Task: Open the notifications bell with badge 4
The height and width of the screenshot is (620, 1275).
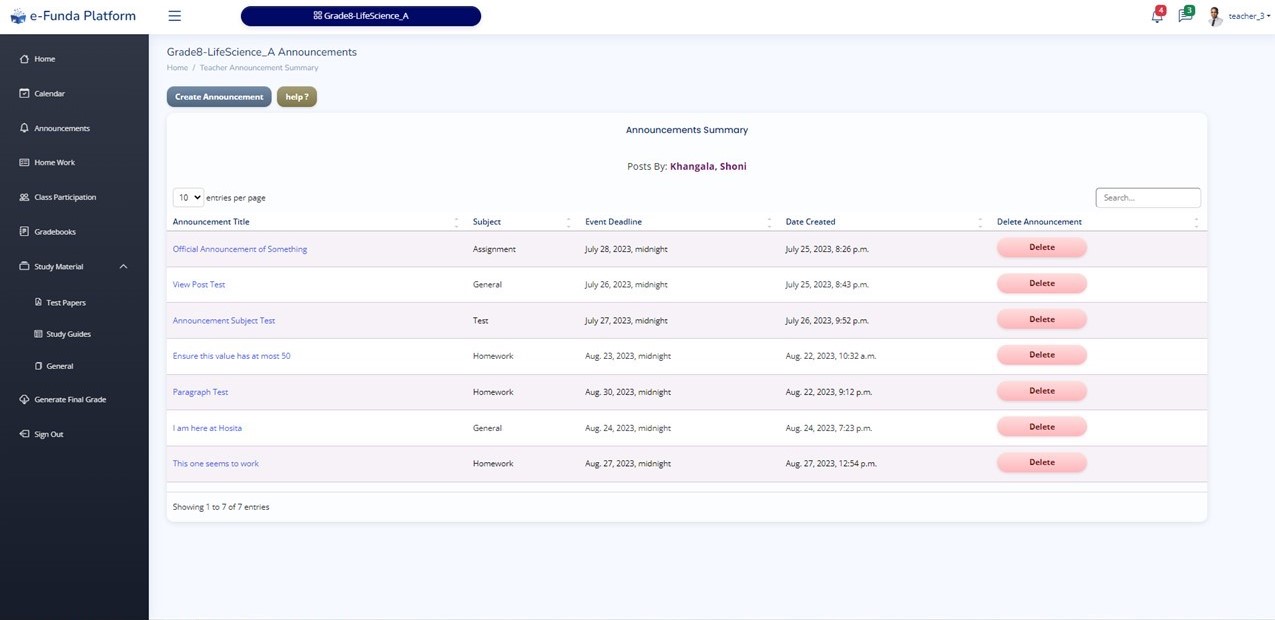Action: point(1157,16)
